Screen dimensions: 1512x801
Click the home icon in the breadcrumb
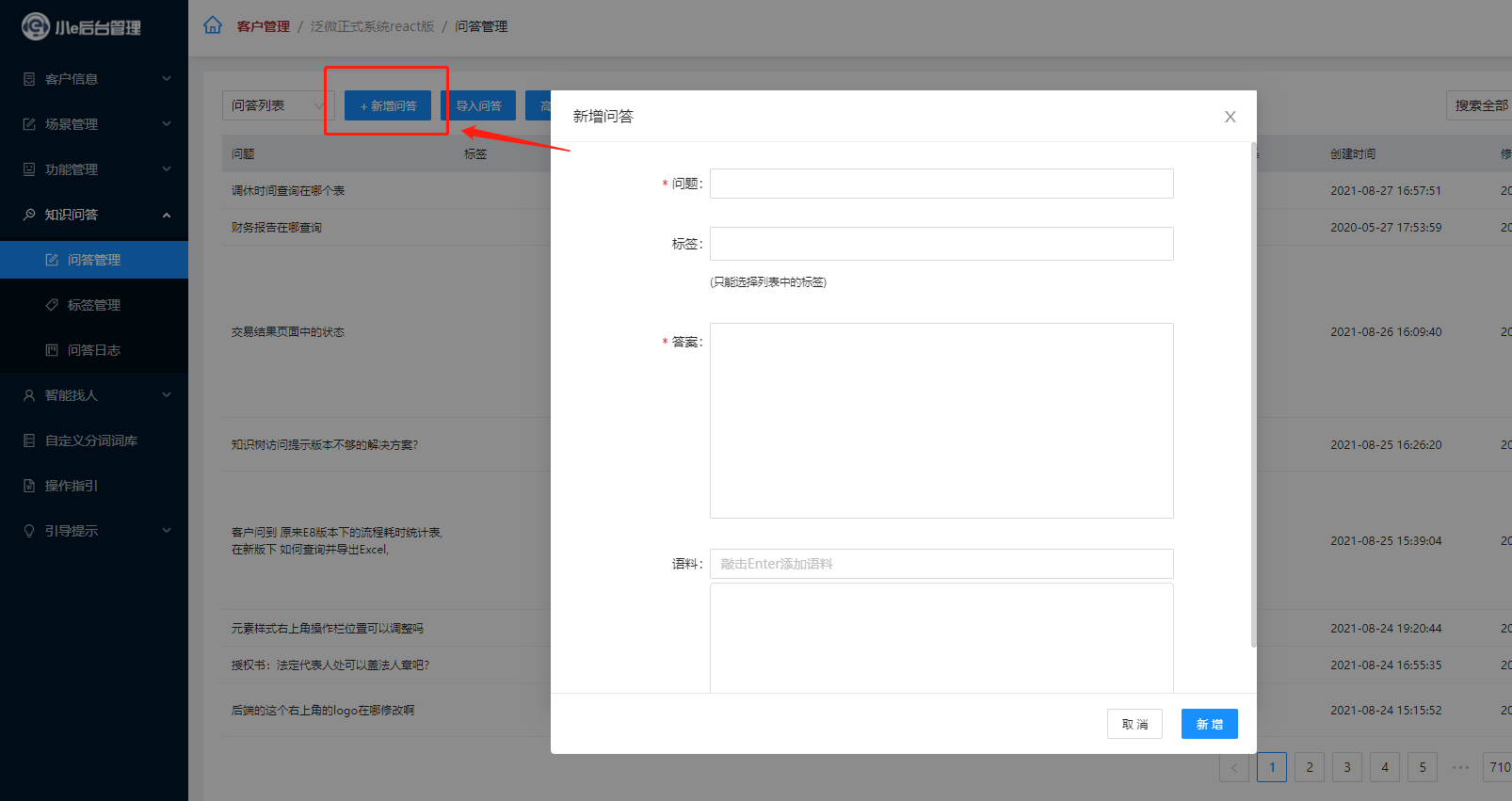213,25
